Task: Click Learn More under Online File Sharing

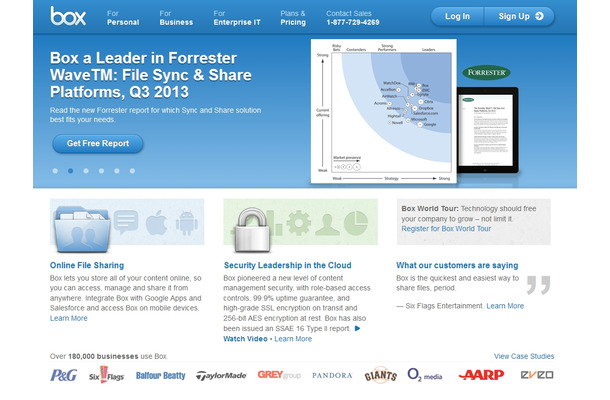Action: 68,318
